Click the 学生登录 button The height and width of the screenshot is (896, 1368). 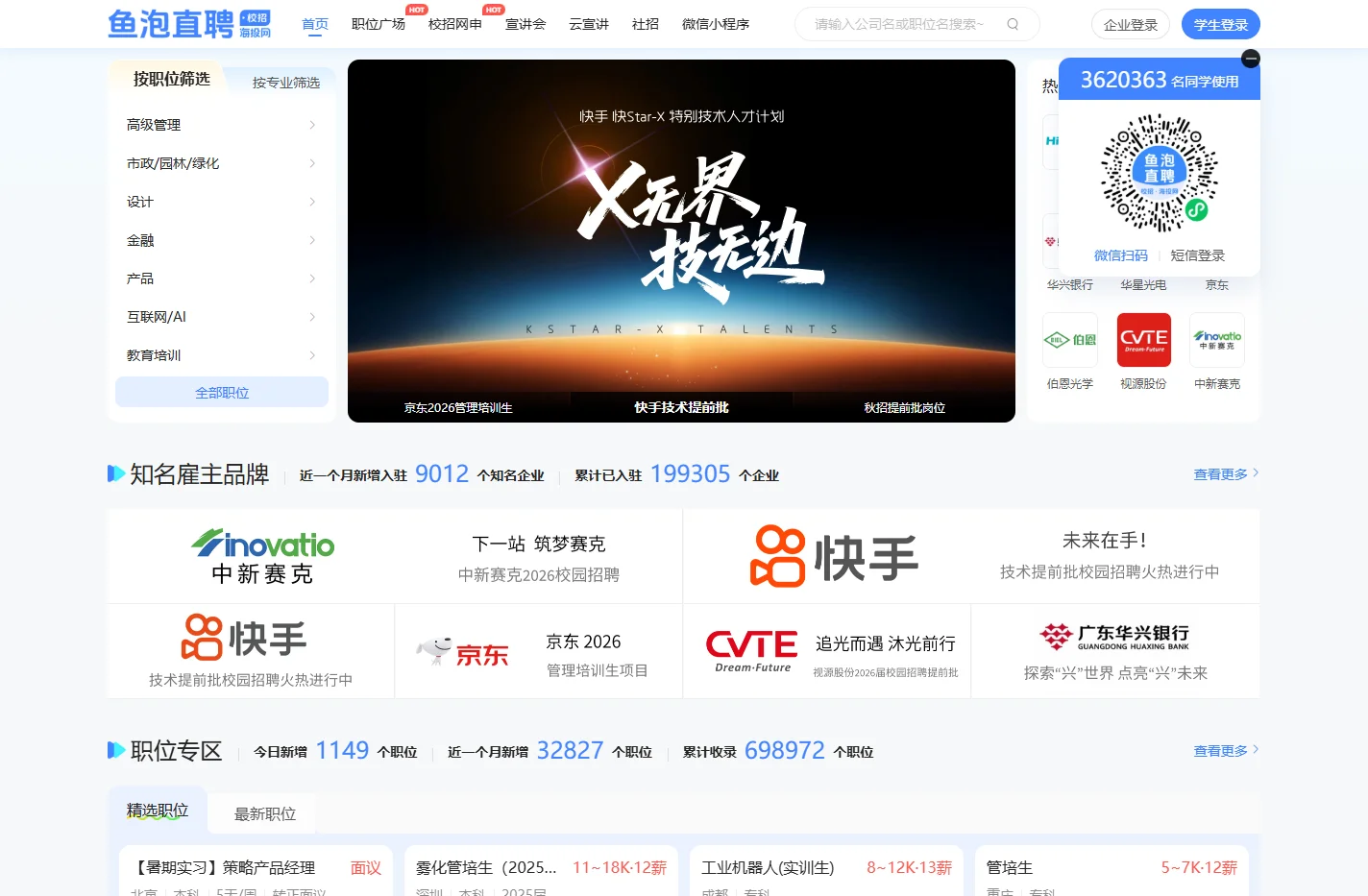(1221, 25)
